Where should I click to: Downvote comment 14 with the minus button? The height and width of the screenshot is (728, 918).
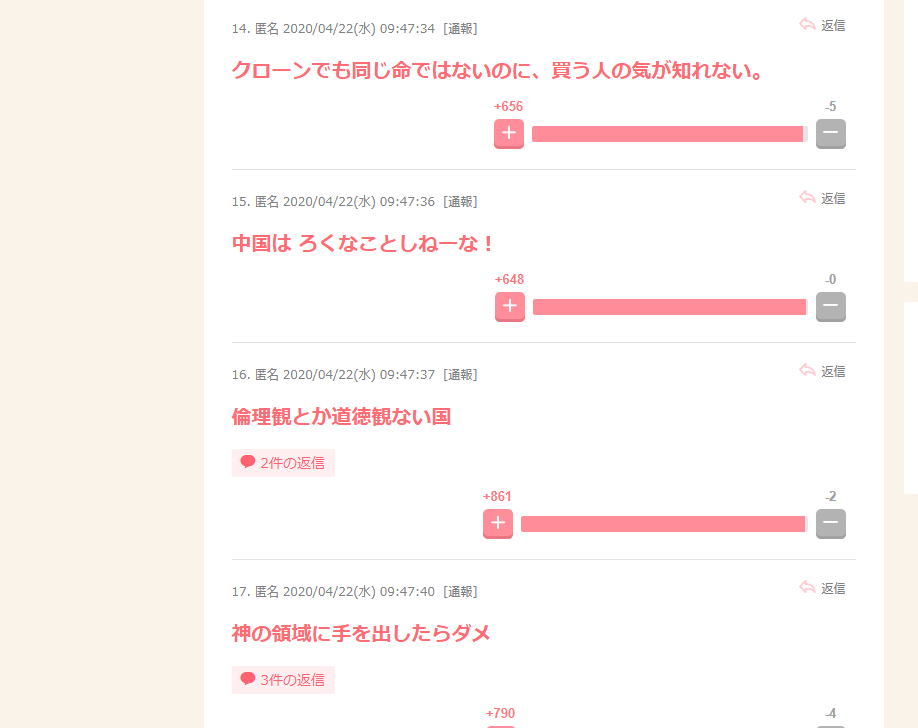click(831, 134)
